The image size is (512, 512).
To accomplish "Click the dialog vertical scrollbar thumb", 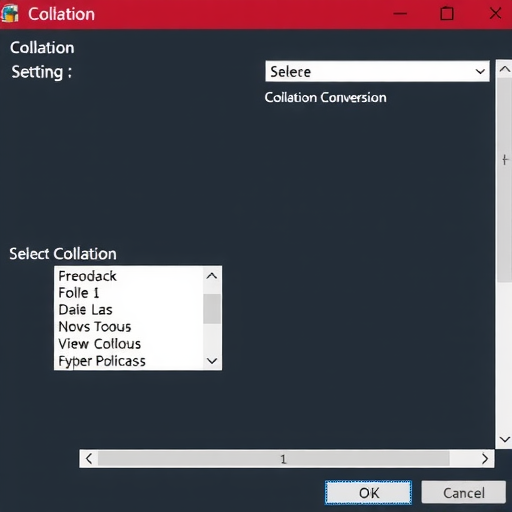I will tap(505, 180).
